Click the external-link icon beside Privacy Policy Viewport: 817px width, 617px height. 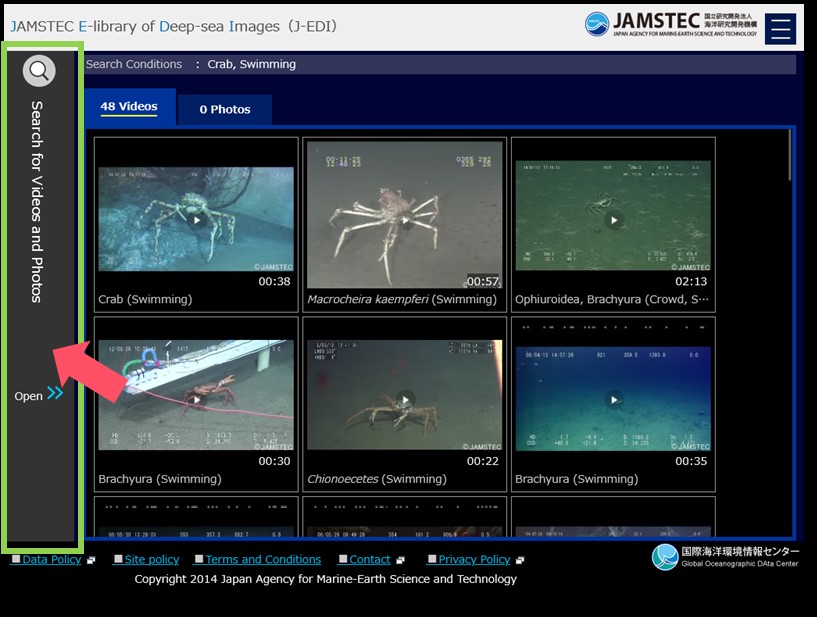click(x=519, y=560)
